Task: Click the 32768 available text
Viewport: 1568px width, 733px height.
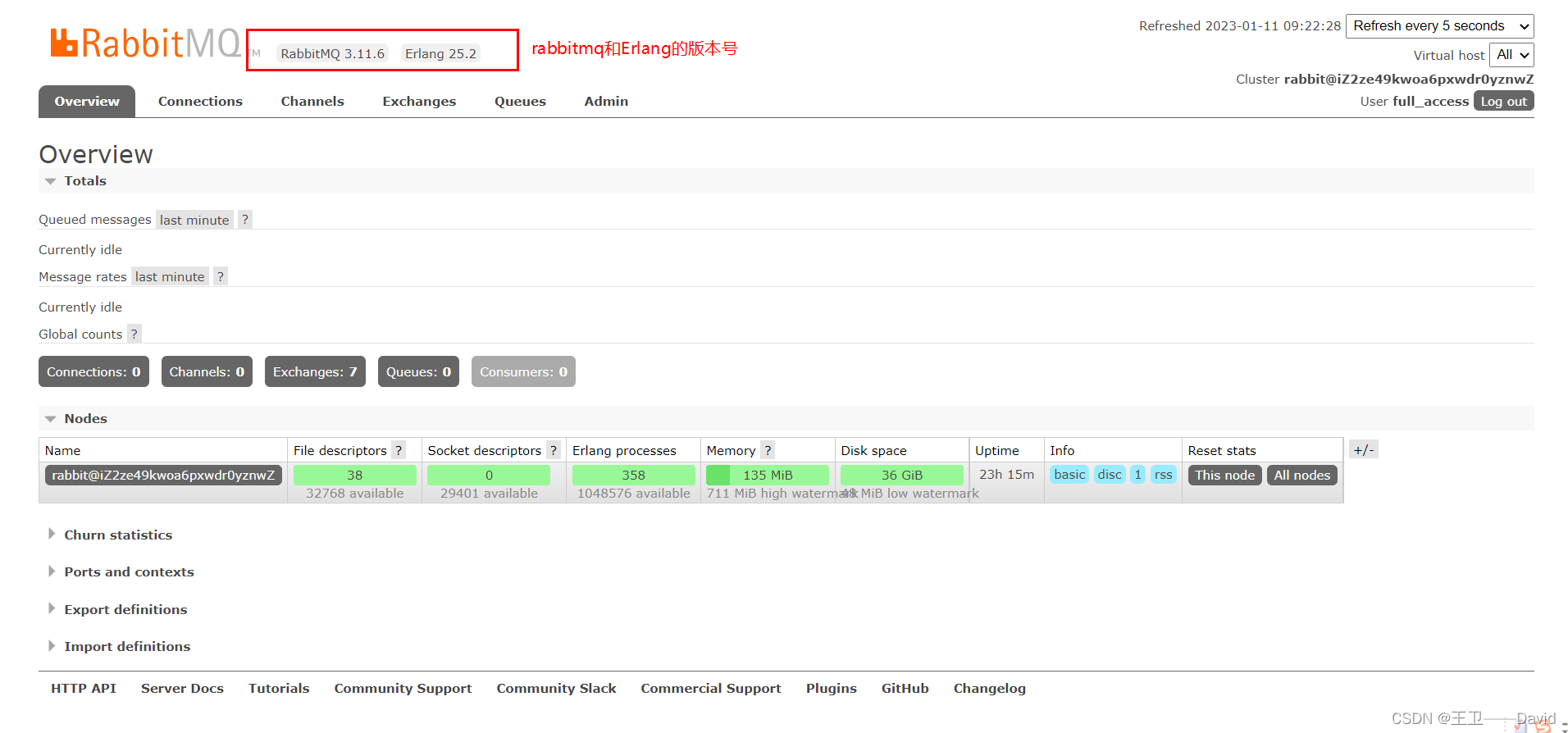Action: click(x=355, y=494)
